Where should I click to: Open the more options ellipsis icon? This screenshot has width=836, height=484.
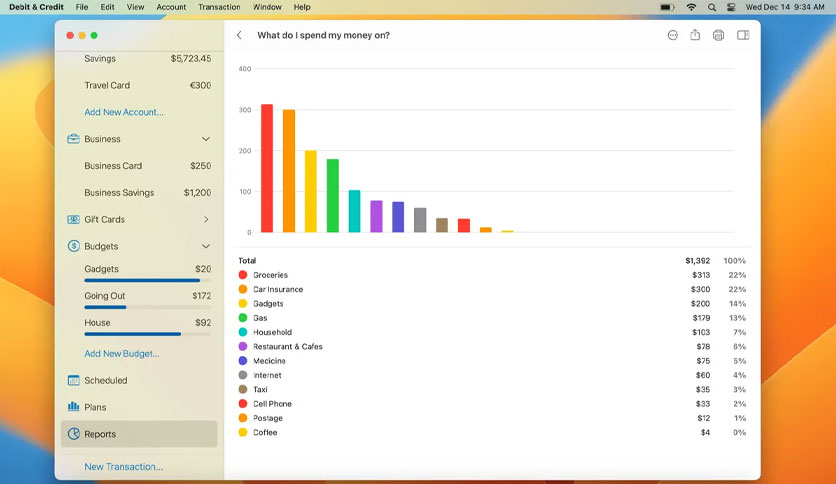[672, 35]
